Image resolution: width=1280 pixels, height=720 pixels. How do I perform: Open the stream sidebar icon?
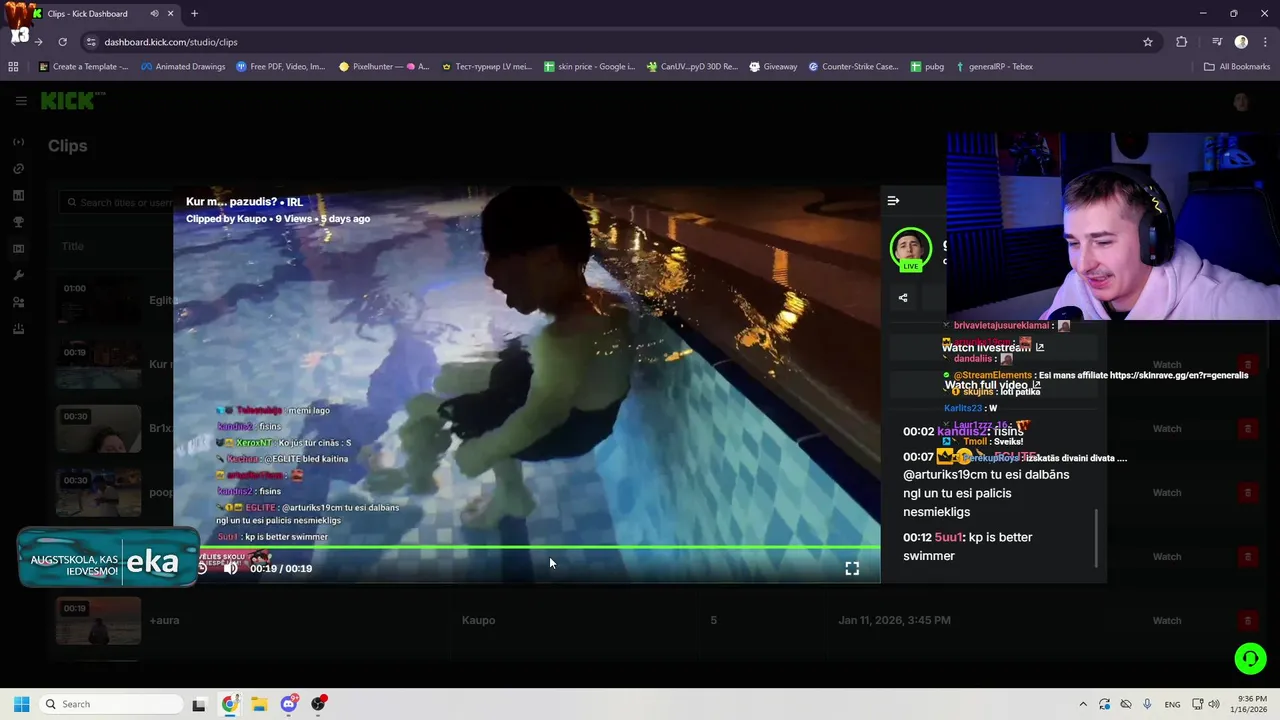tap(18, 142)
